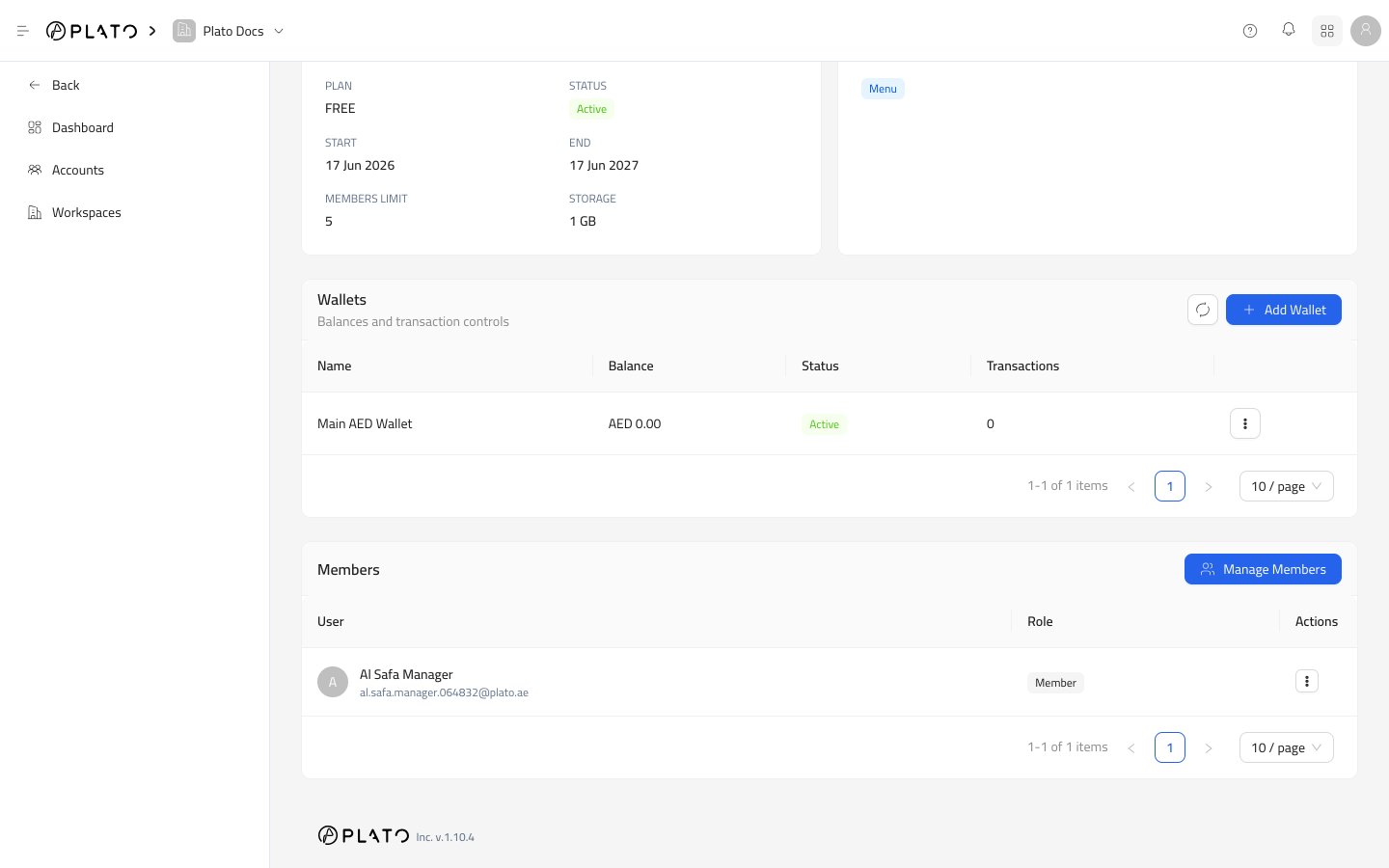This screenshot has width=1389, height=868.
Task: Click the al.safa.manager email address
Action: (444, 692)
